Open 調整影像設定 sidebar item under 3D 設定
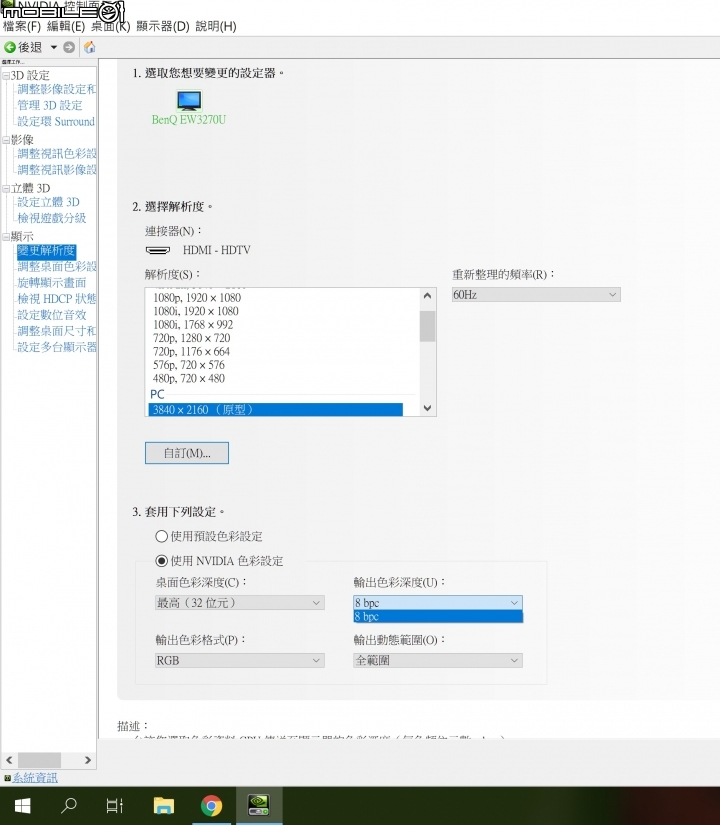 click(x=56, y=89)
